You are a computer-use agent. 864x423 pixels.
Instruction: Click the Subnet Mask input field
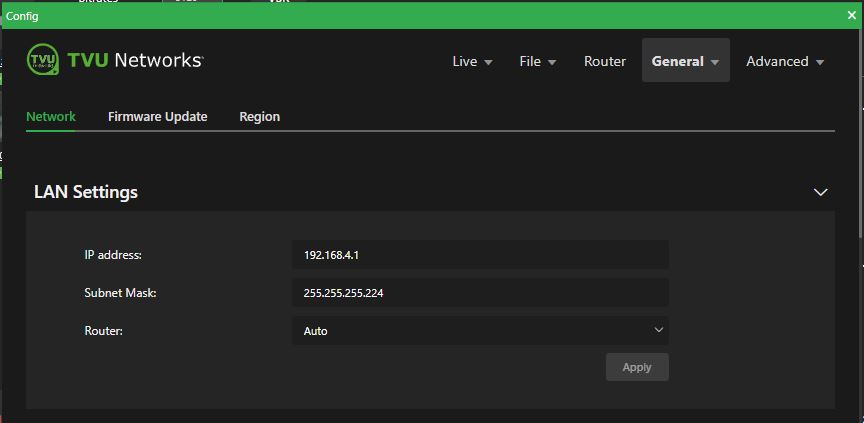tap(480, 293)
